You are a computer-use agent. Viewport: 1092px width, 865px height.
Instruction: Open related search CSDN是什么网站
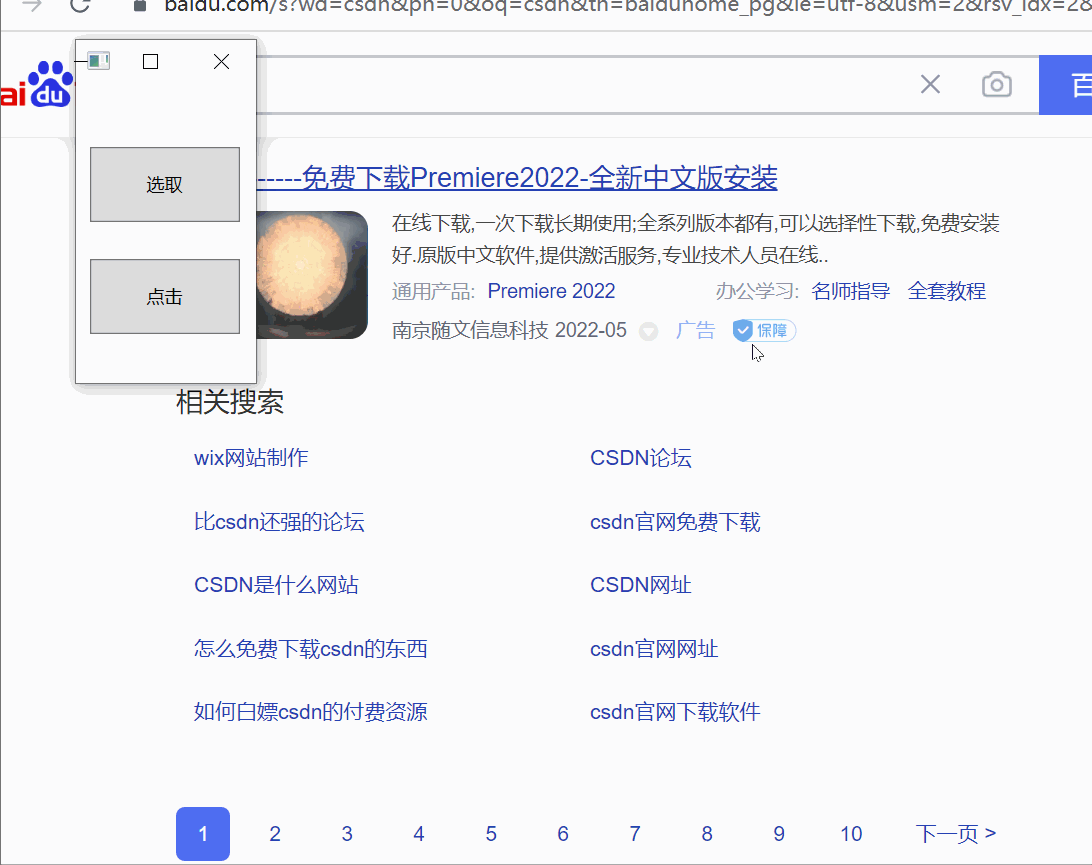276,585
